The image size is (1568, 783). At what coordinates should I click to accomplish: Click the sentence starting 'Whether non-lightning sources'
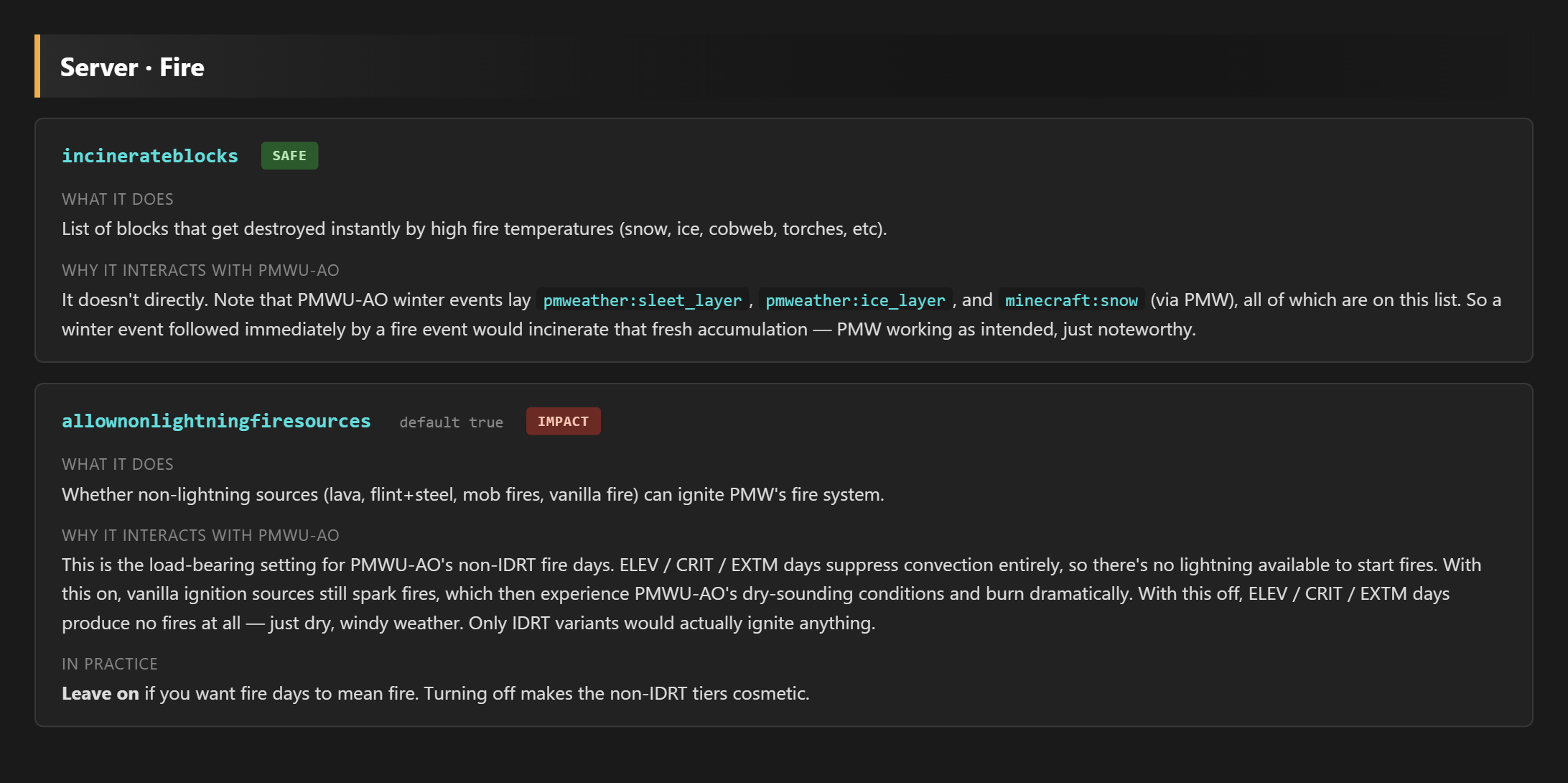pos(473,494)
